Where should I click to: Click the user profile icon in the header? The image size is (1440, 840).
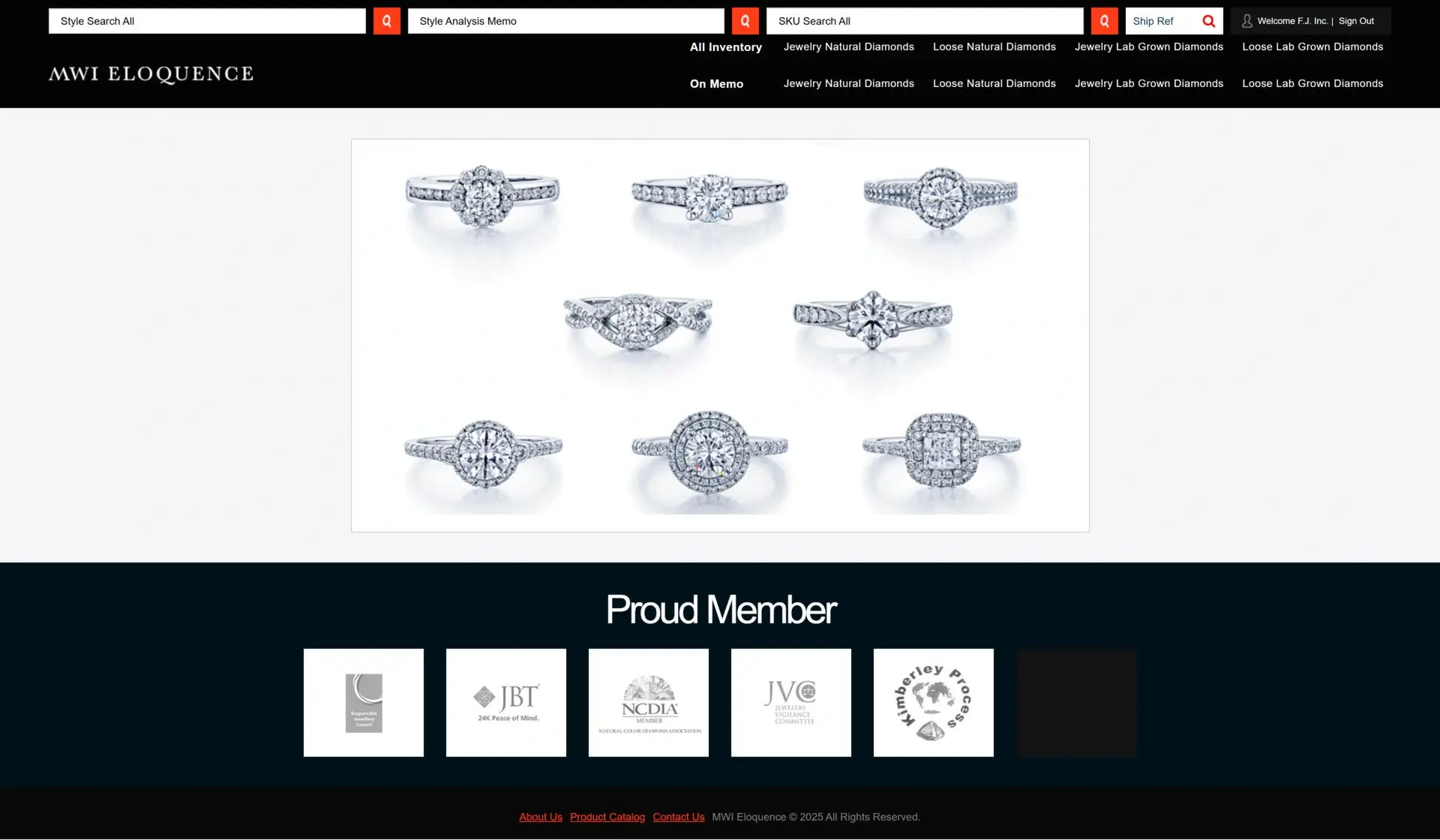(1246, 20)
